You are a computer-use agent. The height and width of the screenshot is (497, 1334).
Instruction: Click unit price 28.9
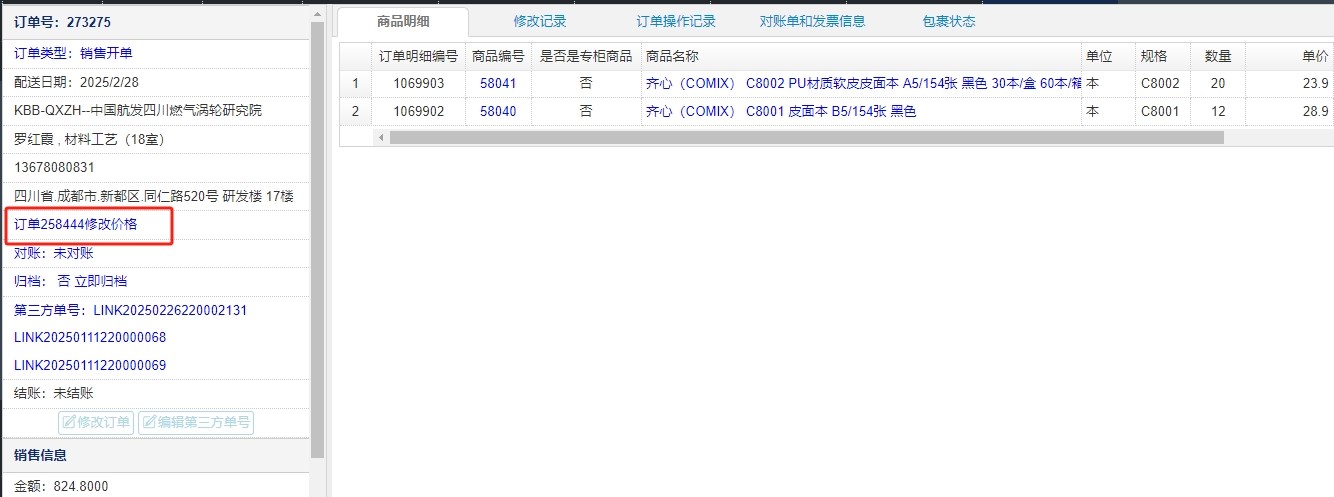point(1315,111)
